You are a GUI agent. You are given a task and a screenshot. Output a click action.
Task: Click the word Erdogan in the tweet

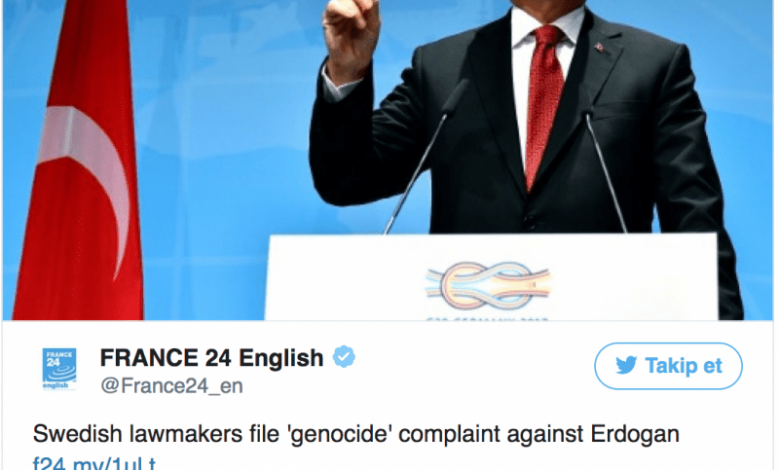635,434
